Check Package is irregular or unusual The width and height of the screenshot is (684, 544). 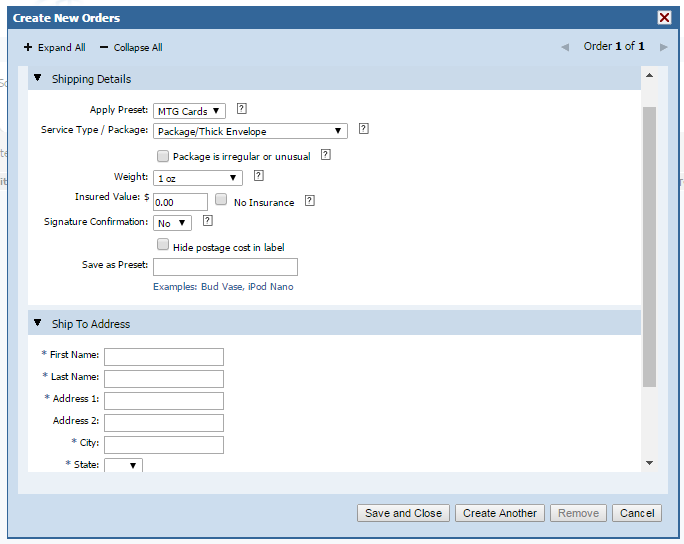tap(163, 156)
